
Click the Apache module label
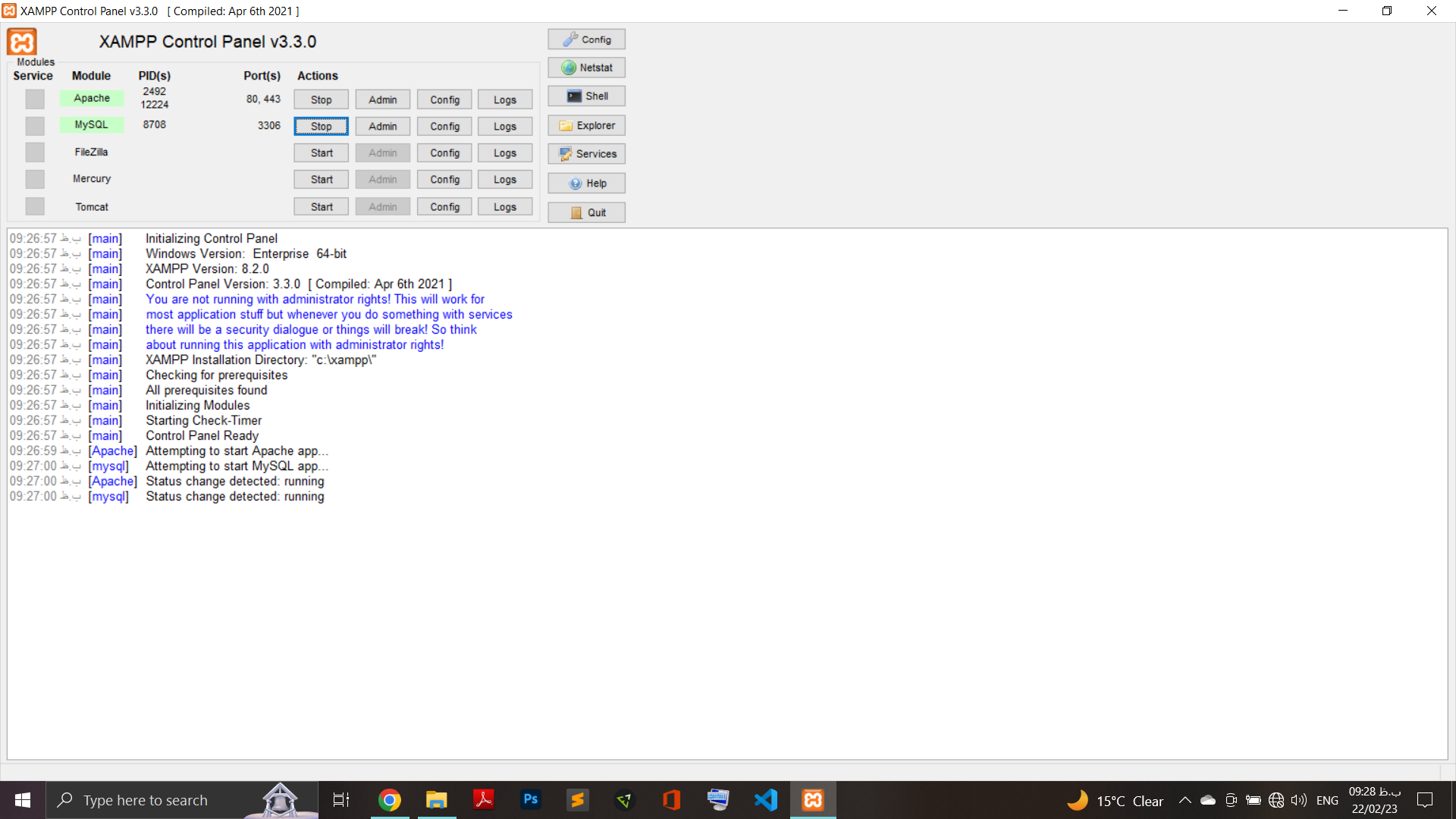click(92, 98)
